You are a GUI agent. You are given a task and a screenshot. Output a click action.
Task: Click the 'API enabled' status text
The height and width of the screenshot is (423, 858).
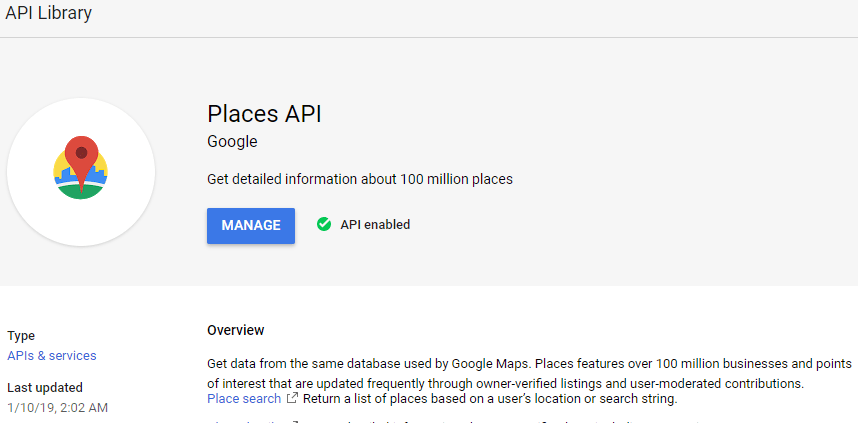(375, 225)
